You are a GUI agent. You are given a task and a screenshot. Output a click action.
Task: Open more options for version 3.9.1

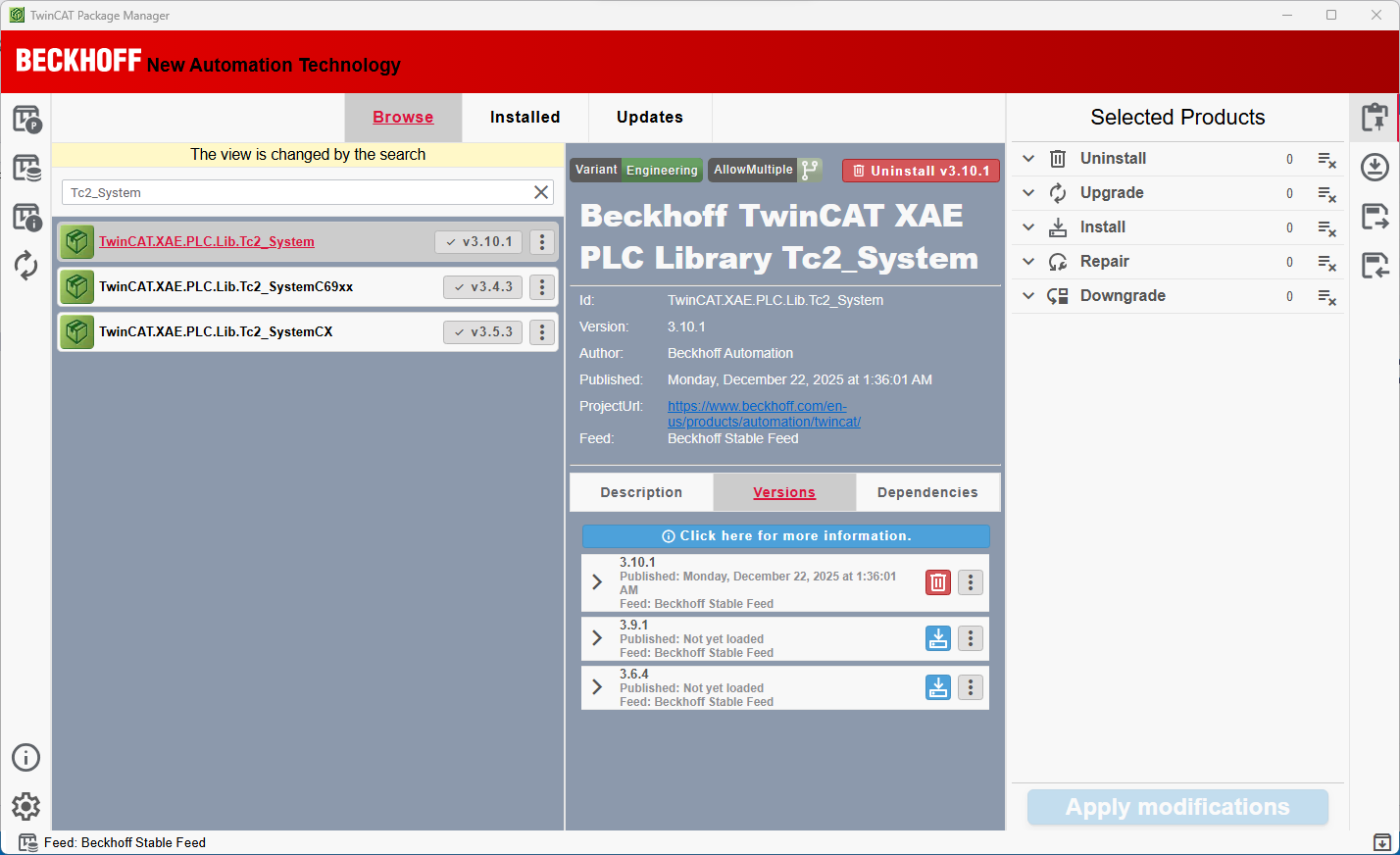click(971, 638)
